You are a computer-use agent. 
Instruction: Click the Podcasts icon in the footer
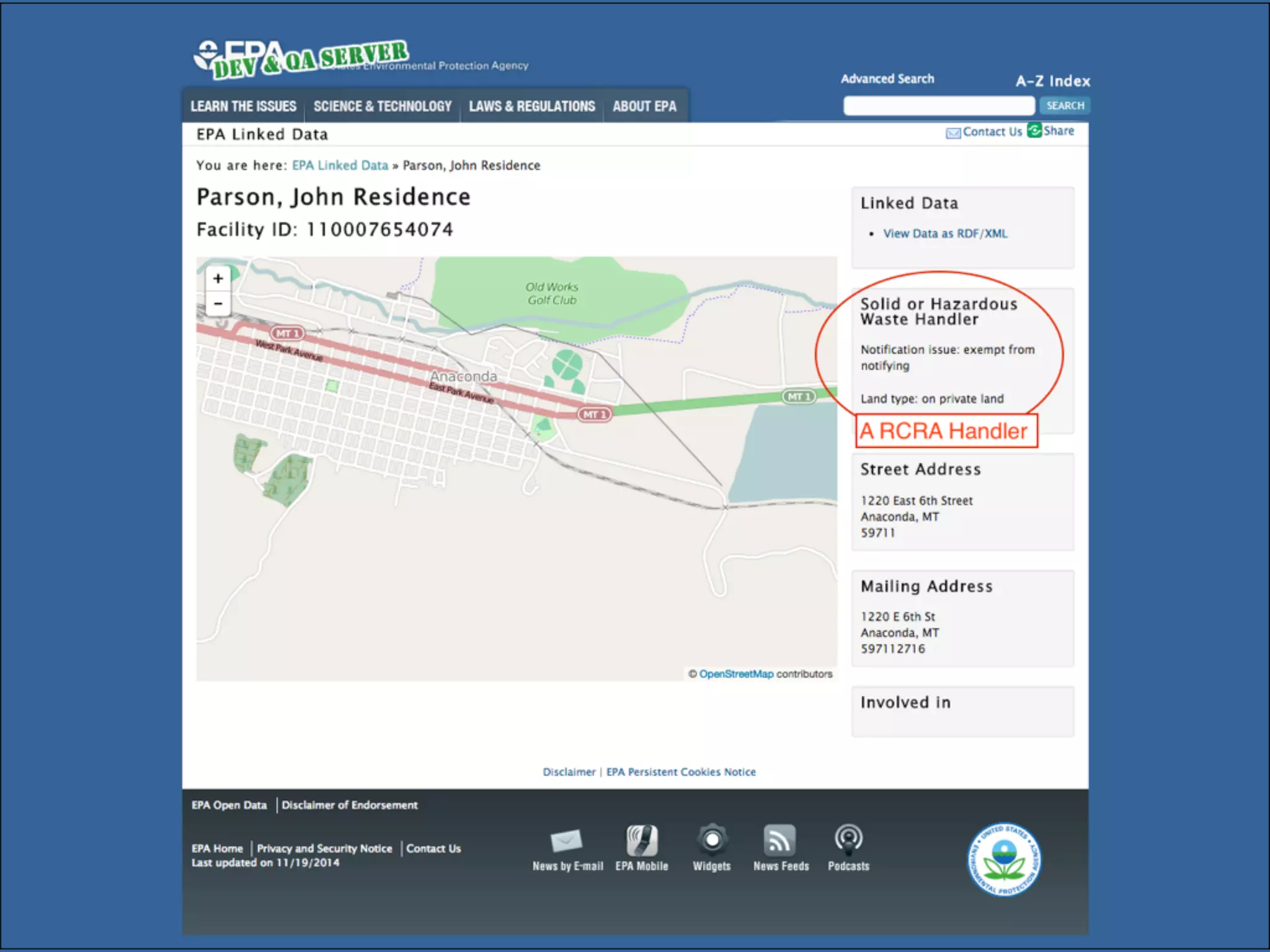click(x=848, y=840)
